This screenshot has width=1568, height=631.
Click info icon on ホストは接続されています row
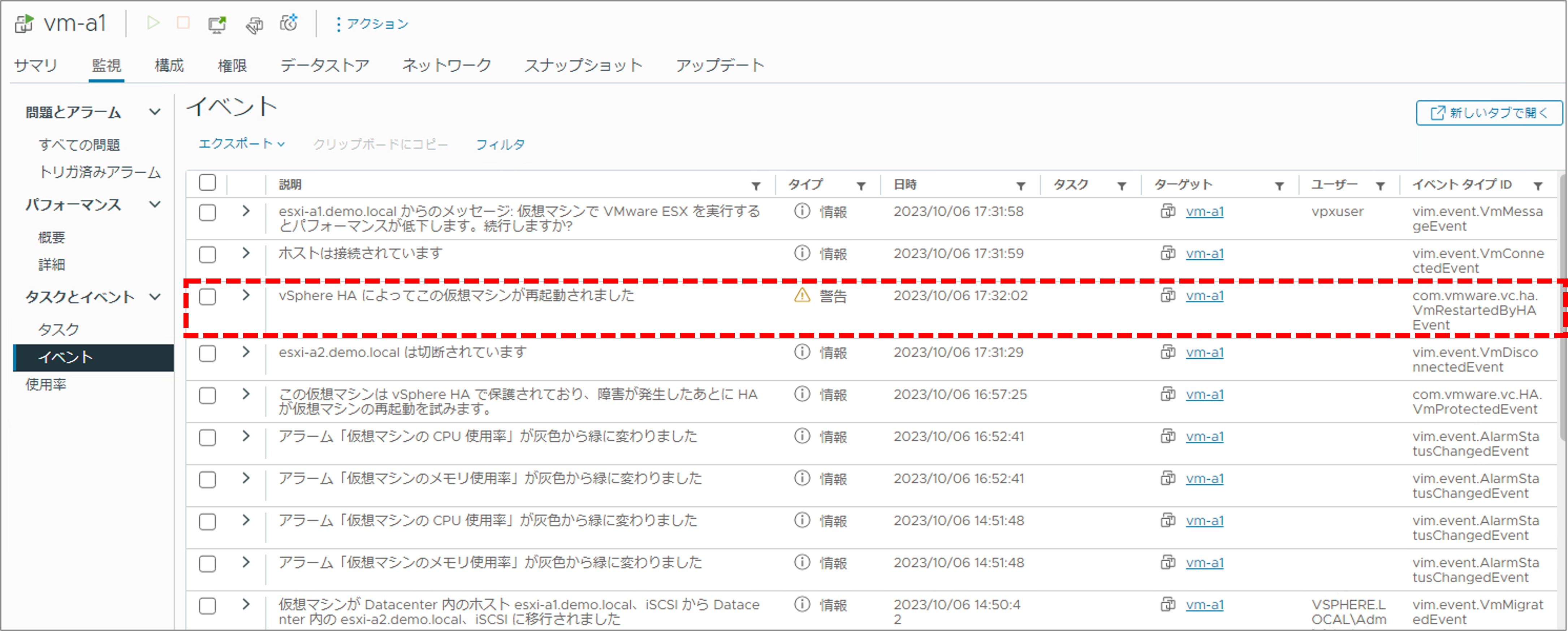click(802, 253)
